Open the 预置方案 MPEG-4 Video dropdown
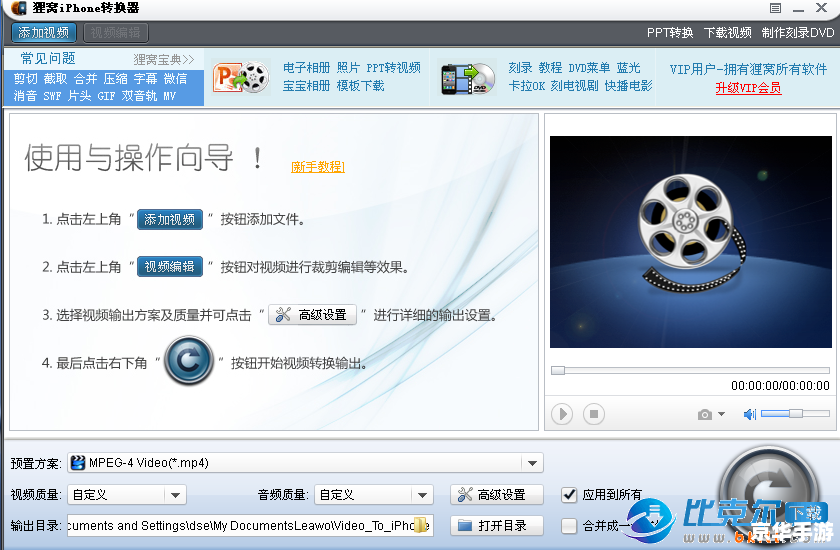 (x=305, y=463)
